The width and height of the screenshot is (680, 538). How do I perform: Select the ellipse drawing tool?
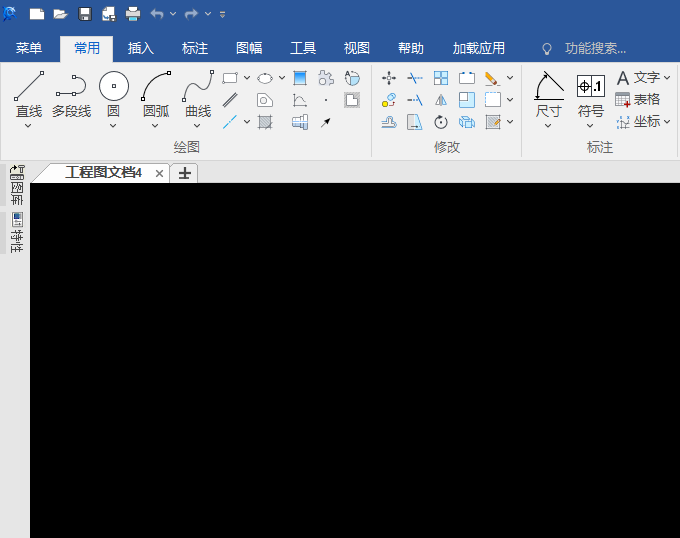[x=265, y=78]
